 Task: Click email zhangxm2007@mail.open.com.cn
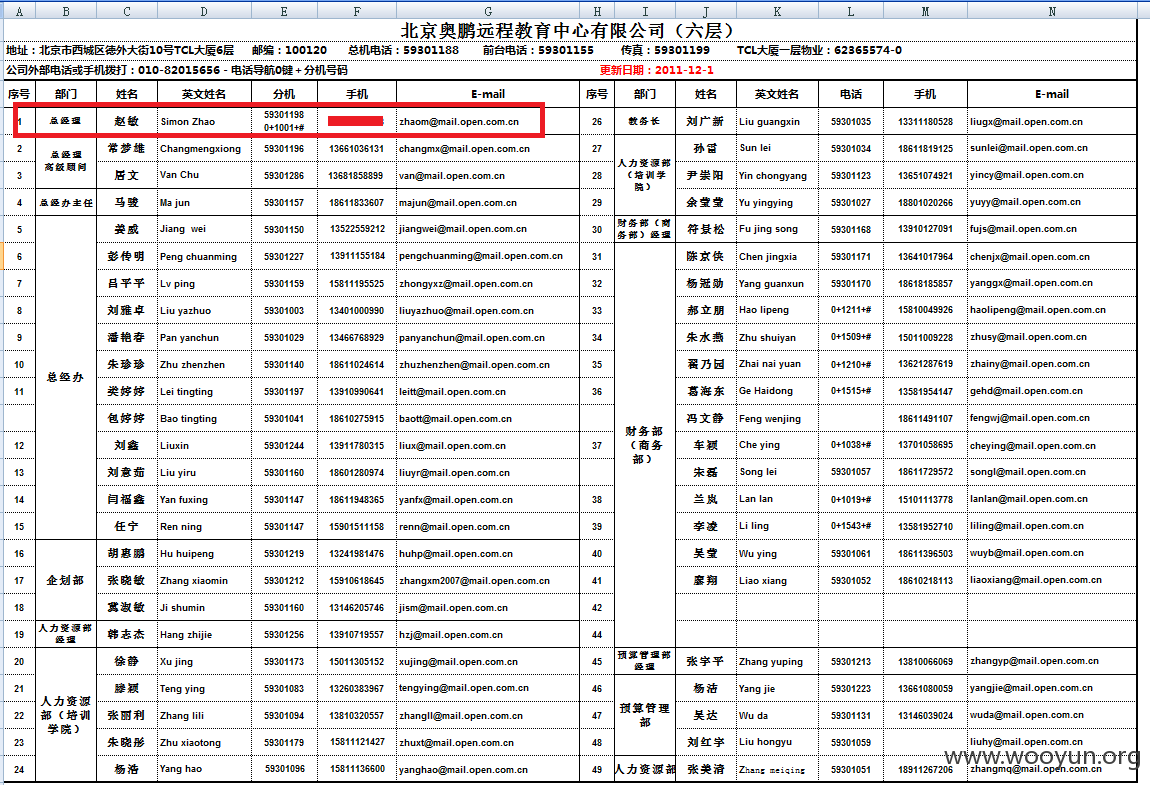(x=474, y=580)
